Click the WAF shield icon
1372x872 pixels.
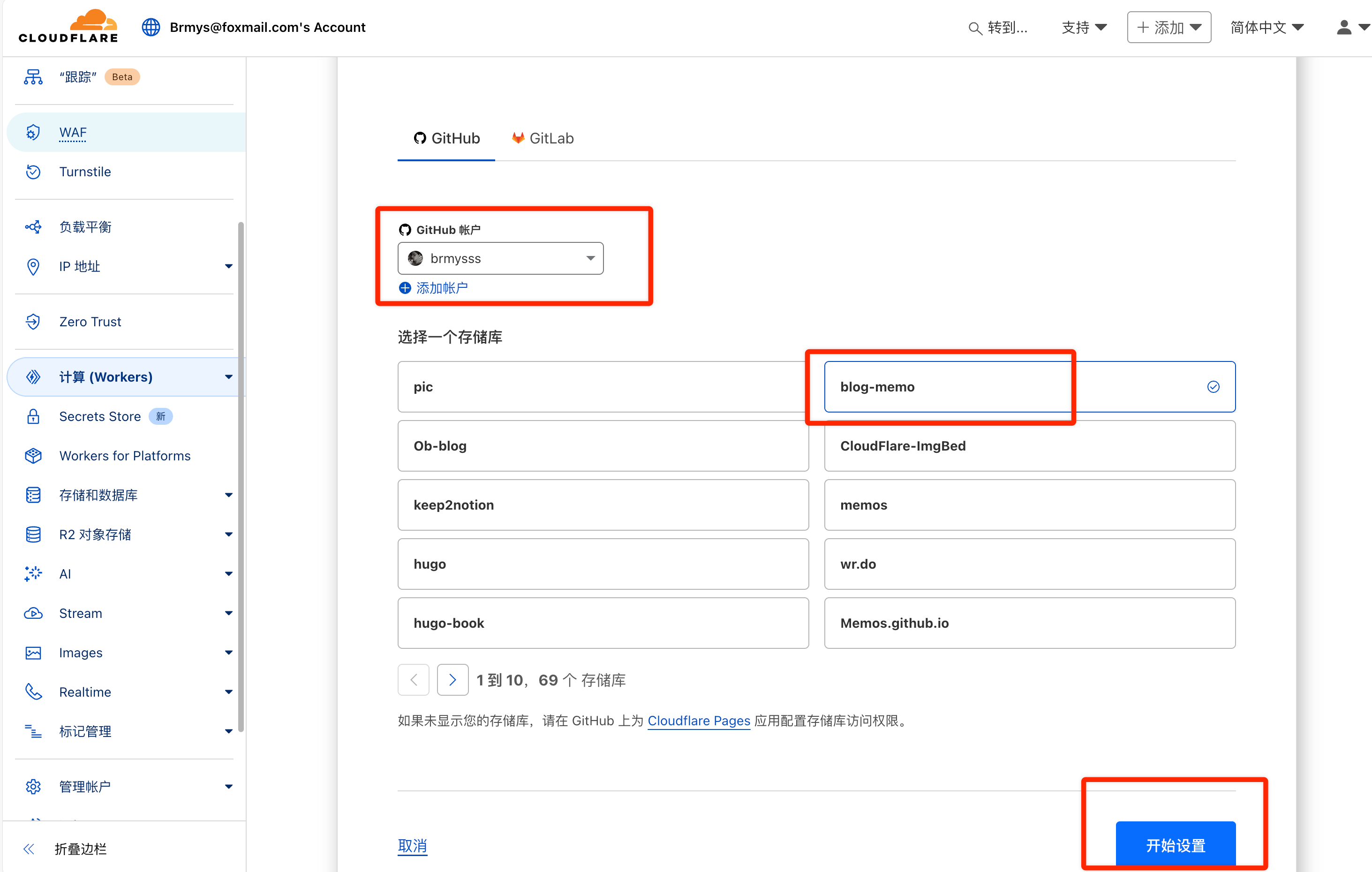coord(33,132)
